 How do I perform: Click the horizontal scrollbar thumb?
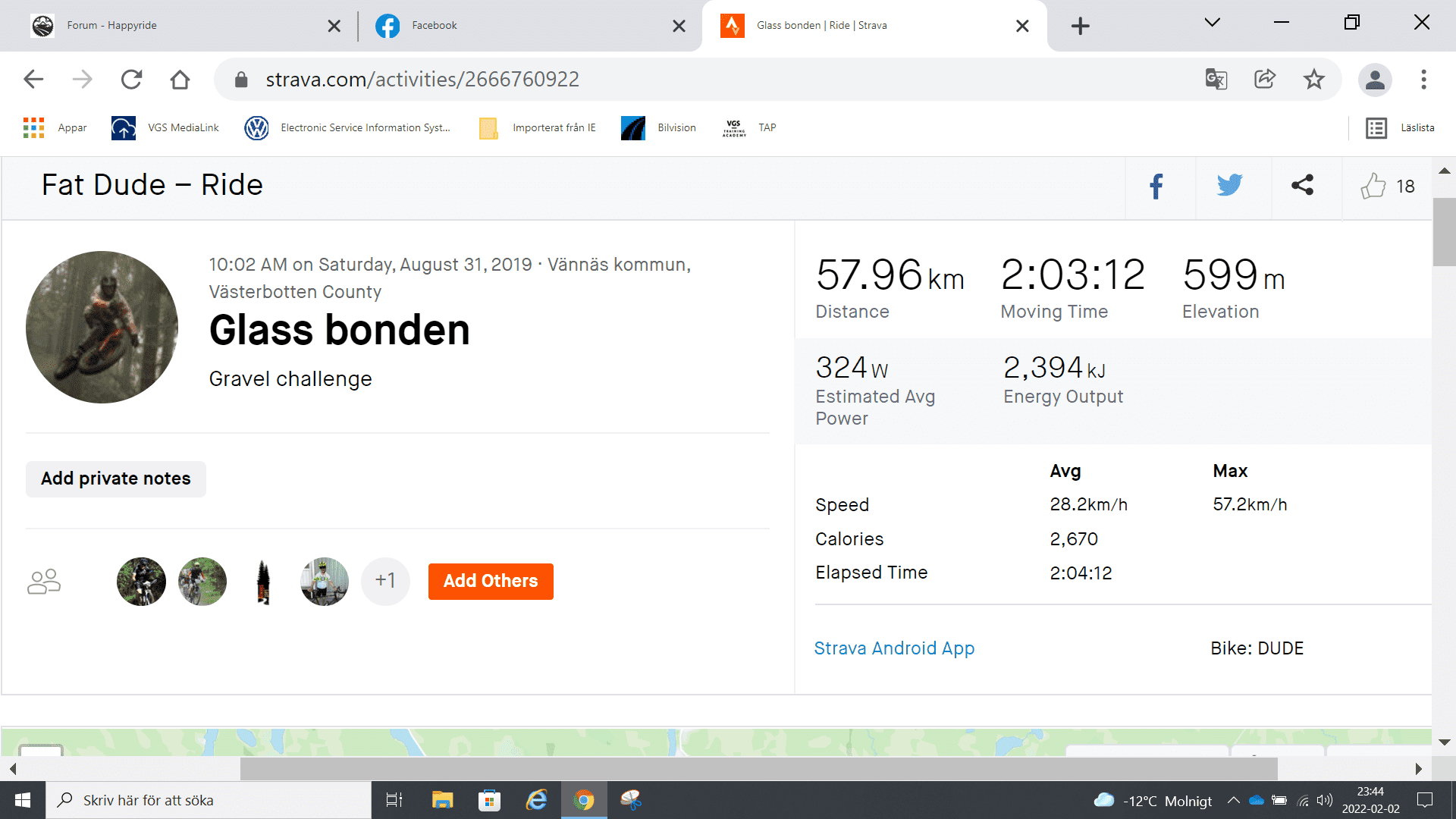(758, 769)
